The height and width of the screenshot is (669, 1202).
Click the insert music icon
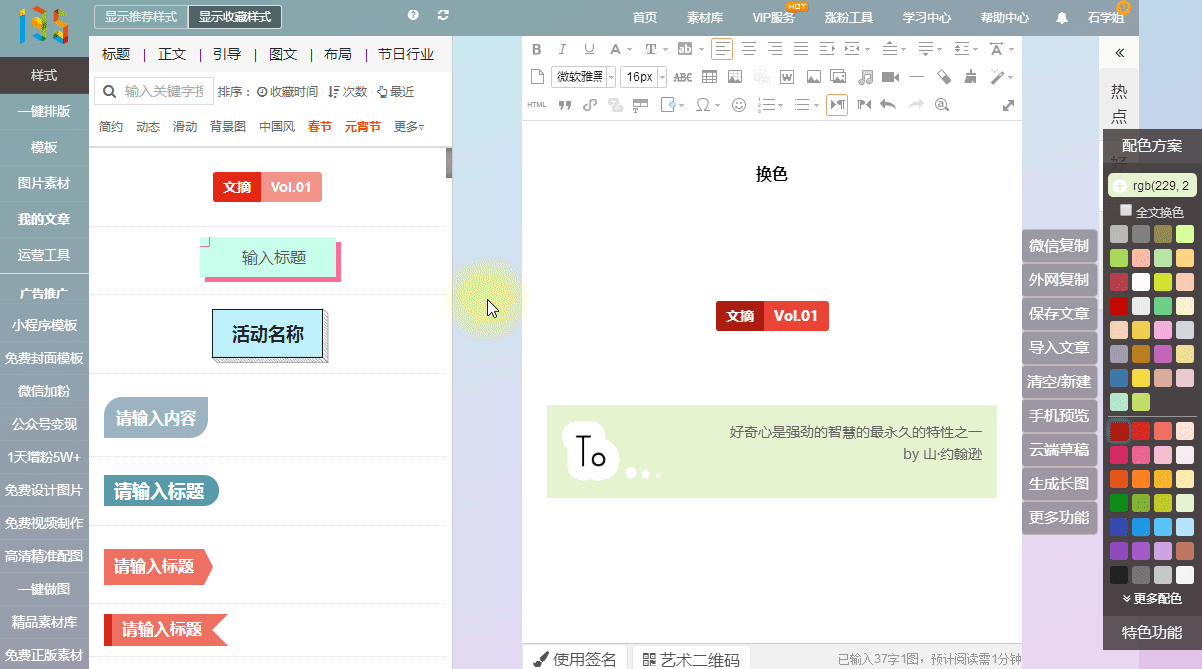(x=865, y=77)
